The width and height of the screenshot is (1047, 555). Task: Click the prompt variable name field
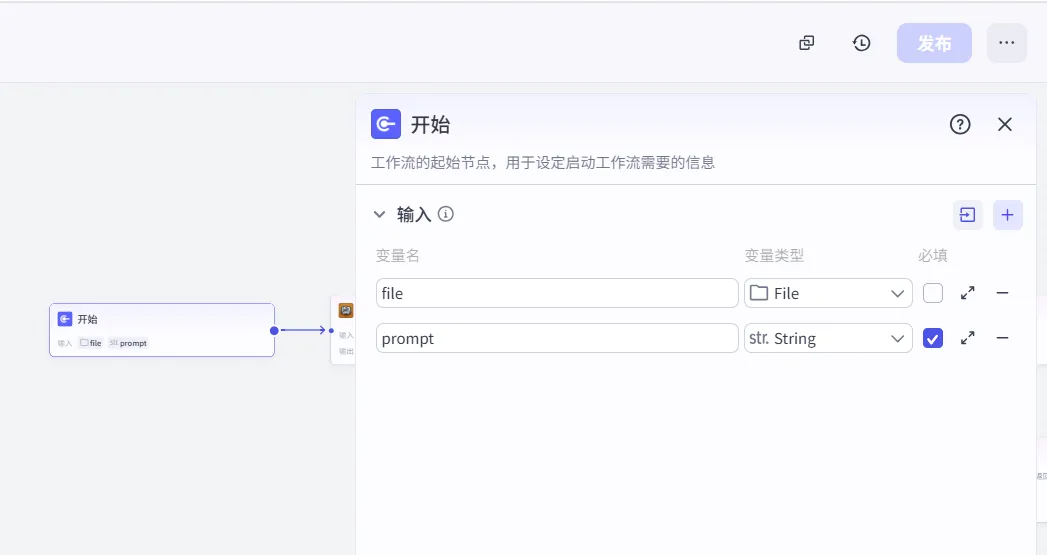point(557,338)
